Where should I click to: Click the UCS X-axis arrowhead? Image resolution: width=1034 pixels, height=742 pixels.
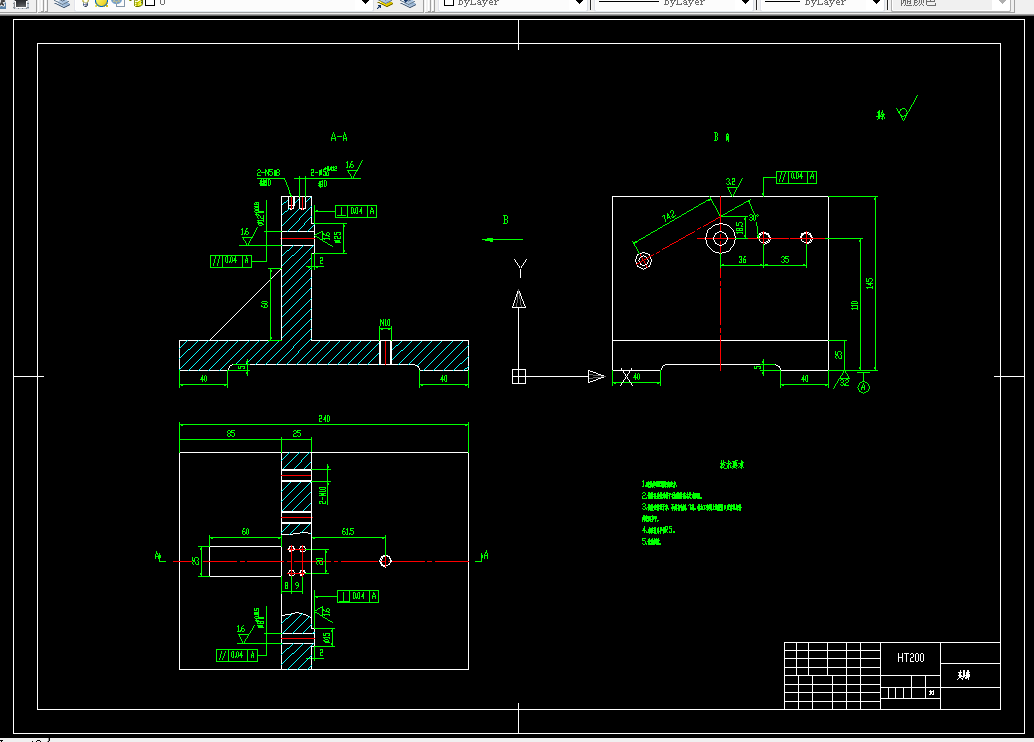point(596,377)
